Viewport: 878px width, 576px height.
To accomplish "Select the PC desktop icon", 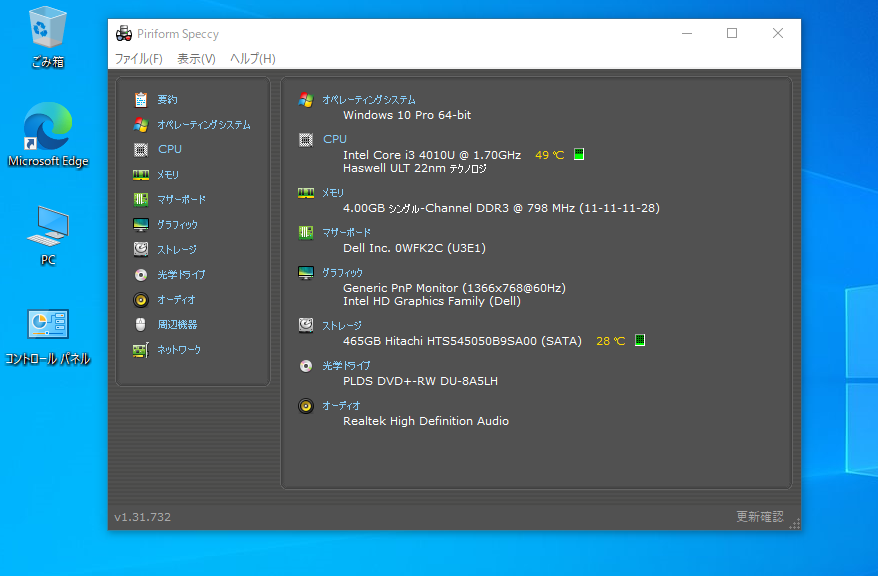I will [x=48, y=236].
